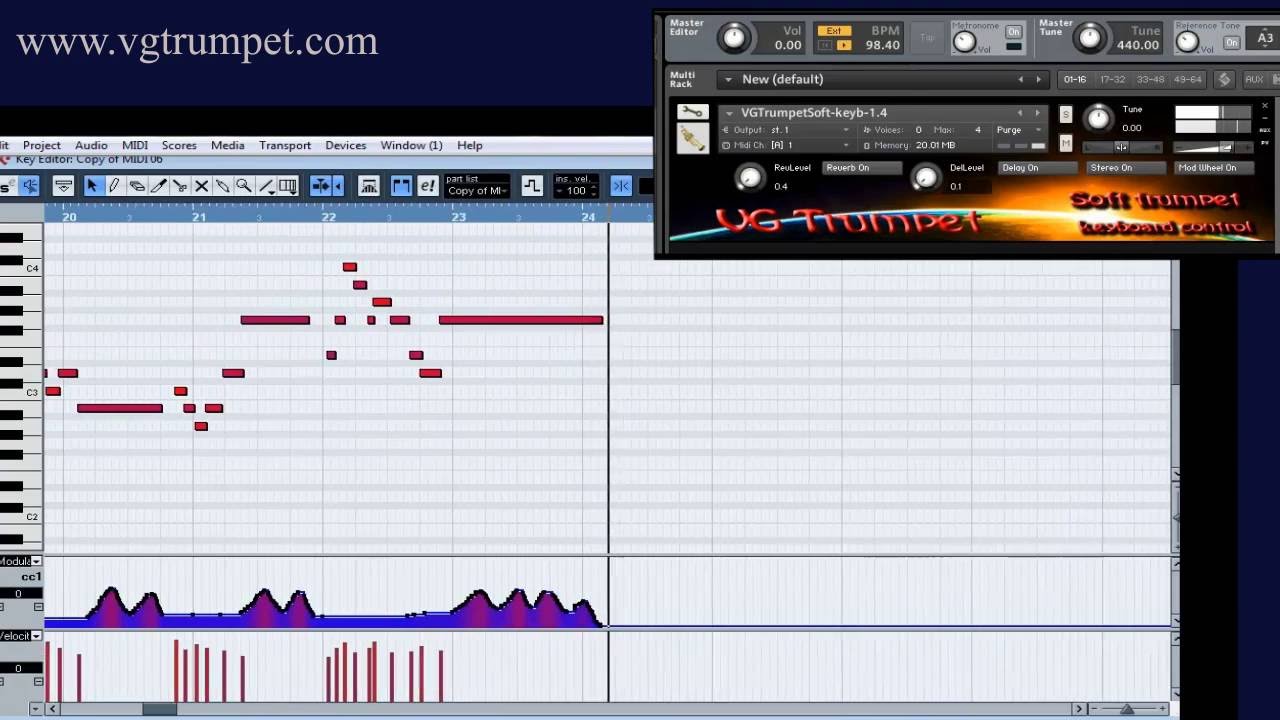
Task: Toggle the Solo Editor button
Action: coord(8,186)
